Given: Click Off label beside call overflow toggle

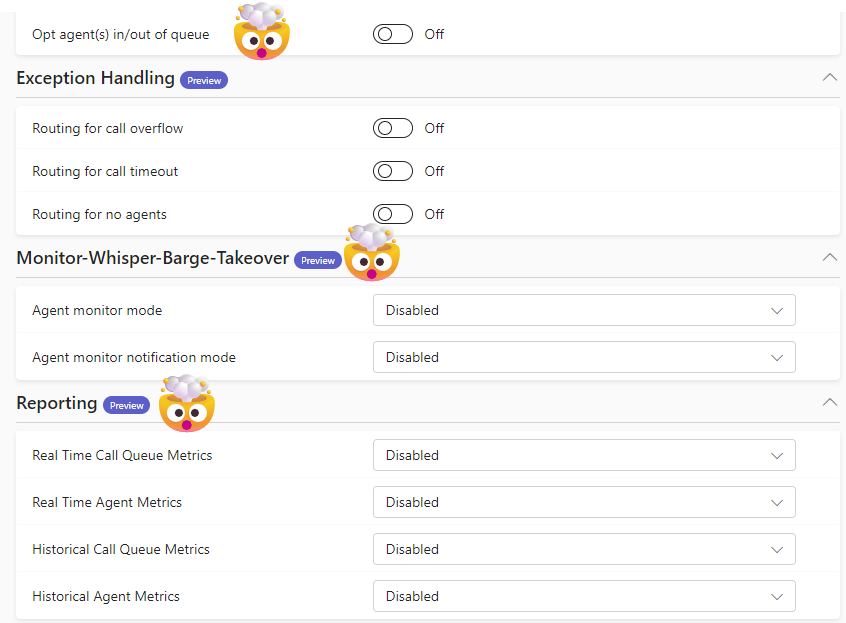Looking at the screenshot, I should point(434,128).
